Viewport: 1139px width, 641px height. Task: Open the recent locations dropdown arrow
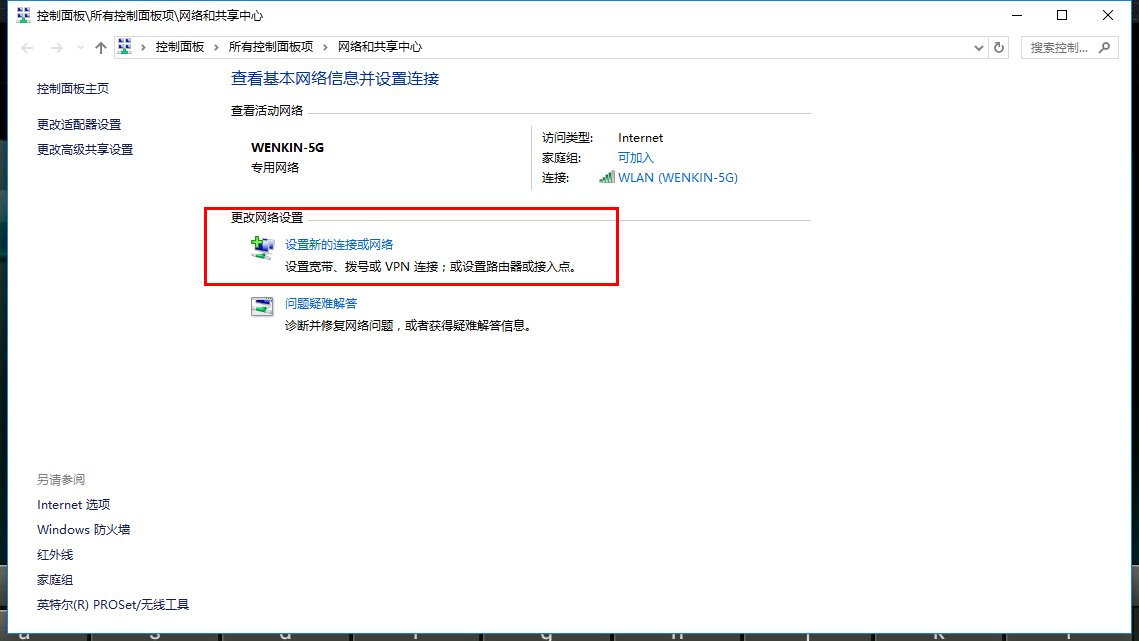coord(80,47)
